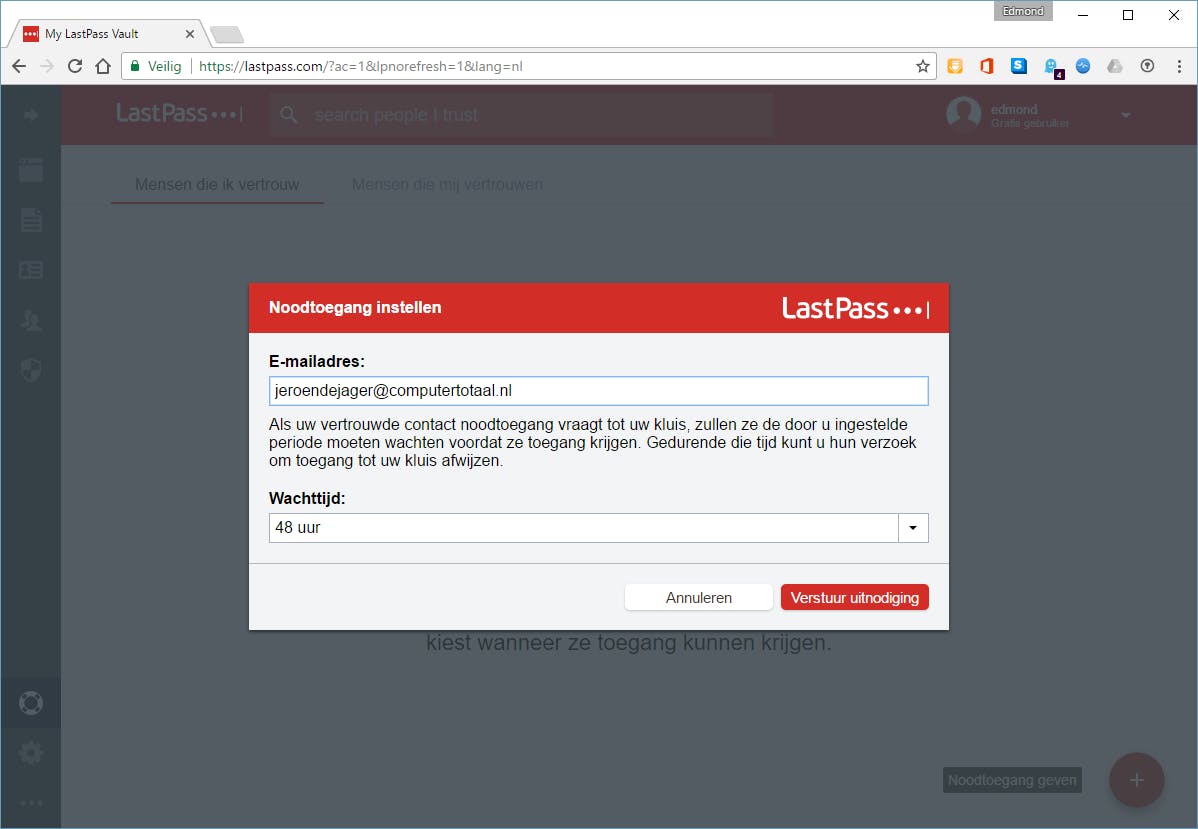Click the Noodtoegang geven label
The height and width of the screenshot is (829, 1198).
coord(1012,780)
